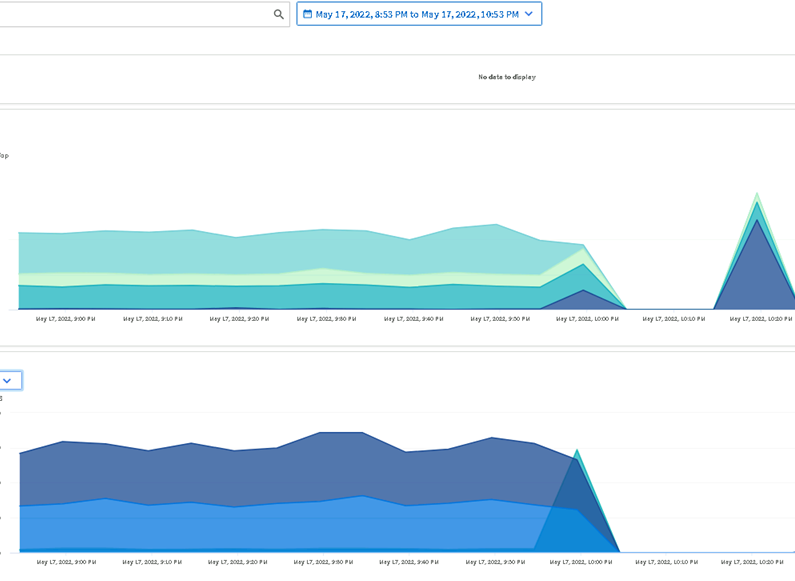This screenshot has width=795, height=581.
Task: Click 9:40 PM axis label on upper chart
Action: pyautogui.click(x=414, y=320)
